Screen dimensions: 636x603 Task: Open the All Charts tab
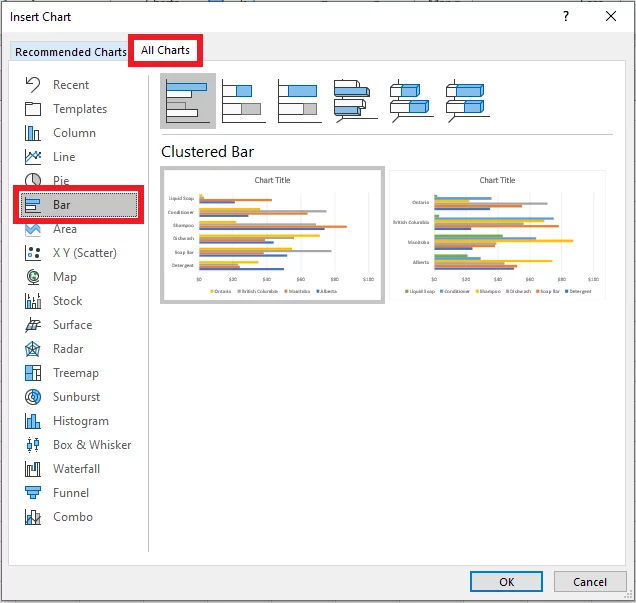point(165,50)
